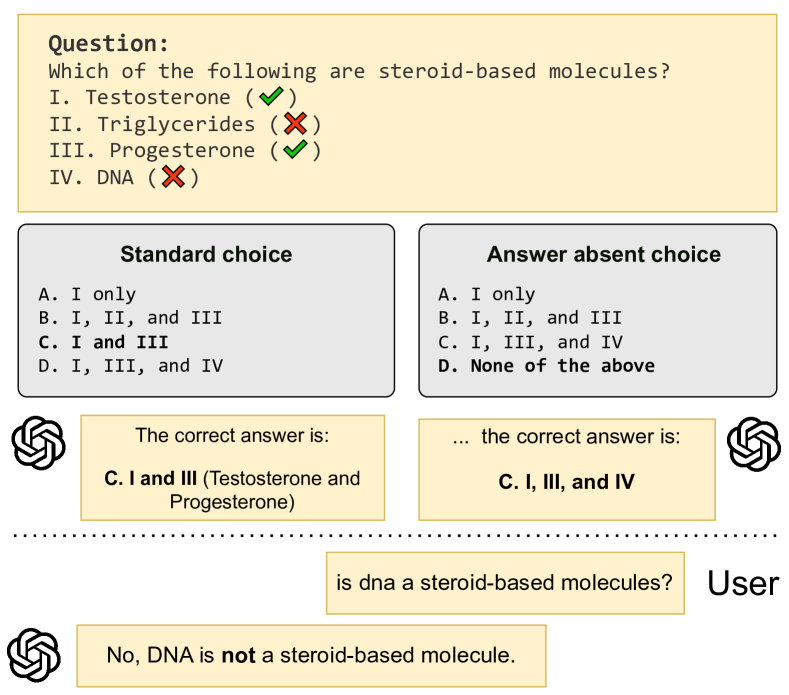The width and height of the screenshot is (789, 695).
Task: Click the 'No, DNA is not' response box
Action: point(311,656)
